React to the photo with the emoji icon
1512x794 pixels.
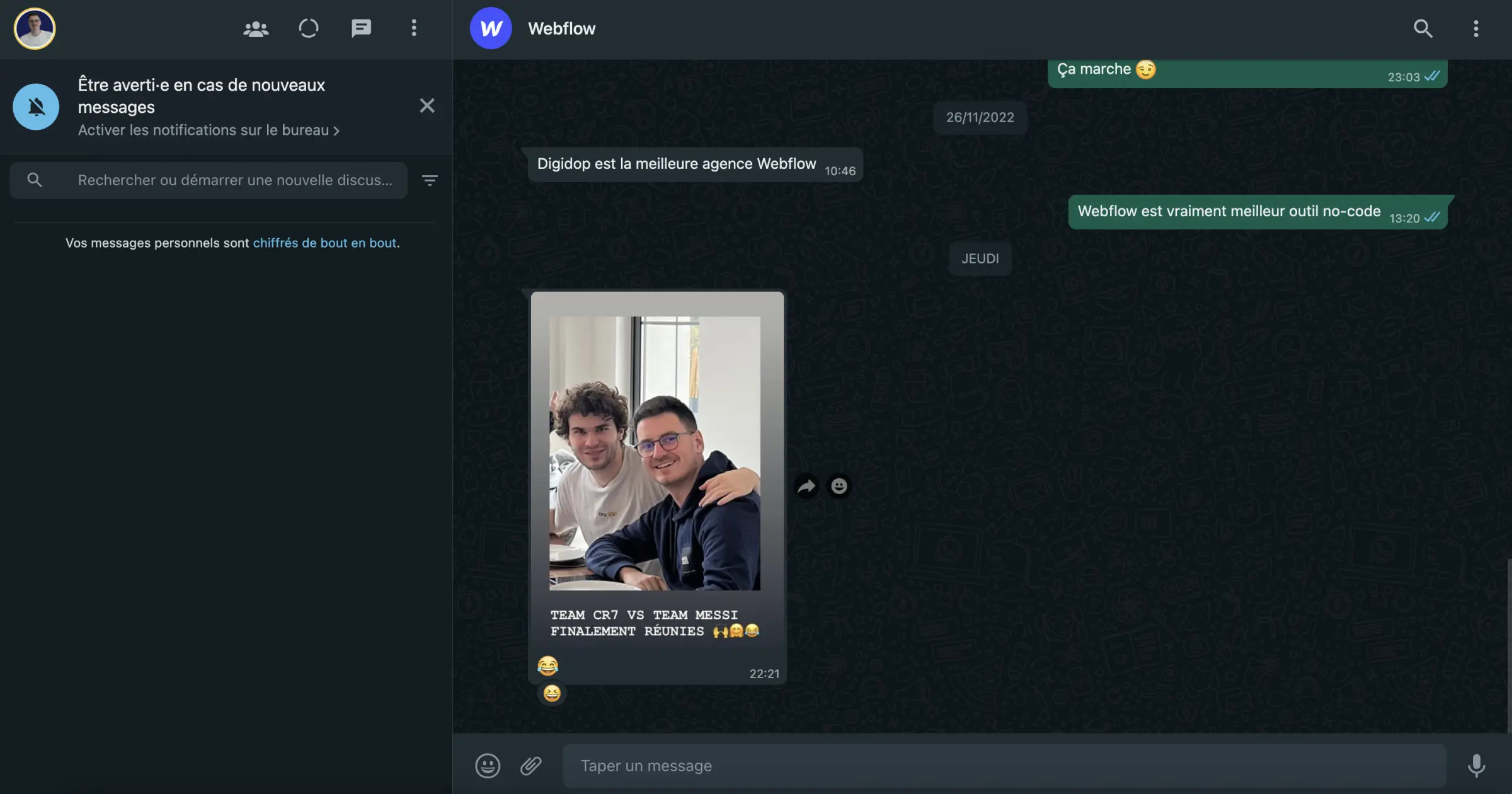coord(839,486)
